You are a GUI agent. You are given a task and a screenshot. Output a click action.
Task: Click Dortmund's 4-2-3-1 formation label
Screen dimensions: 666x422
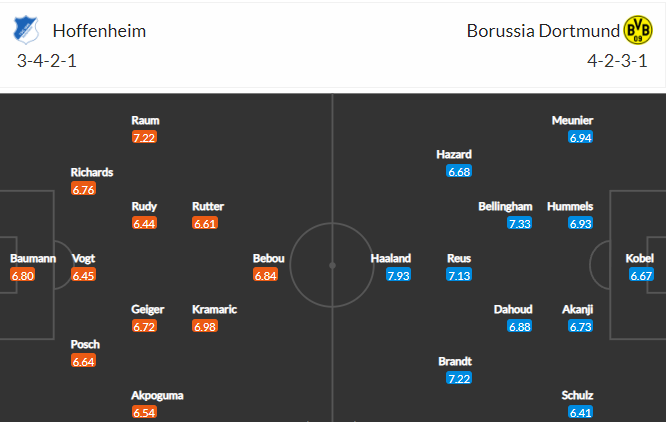click(x=617, y=61)
